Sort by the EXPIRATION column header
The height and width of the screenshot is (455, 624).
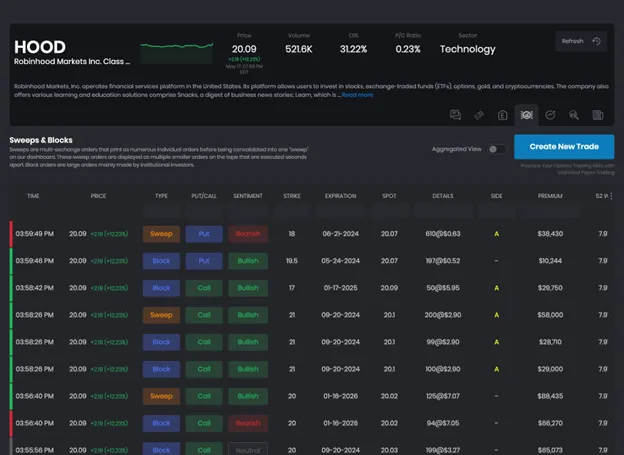pos(340,196)
